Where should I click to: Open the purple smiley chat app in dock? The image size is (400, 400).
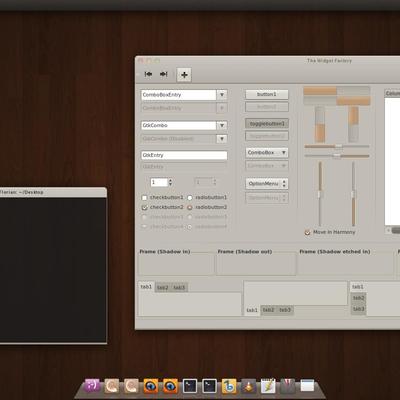pos(92,386)
